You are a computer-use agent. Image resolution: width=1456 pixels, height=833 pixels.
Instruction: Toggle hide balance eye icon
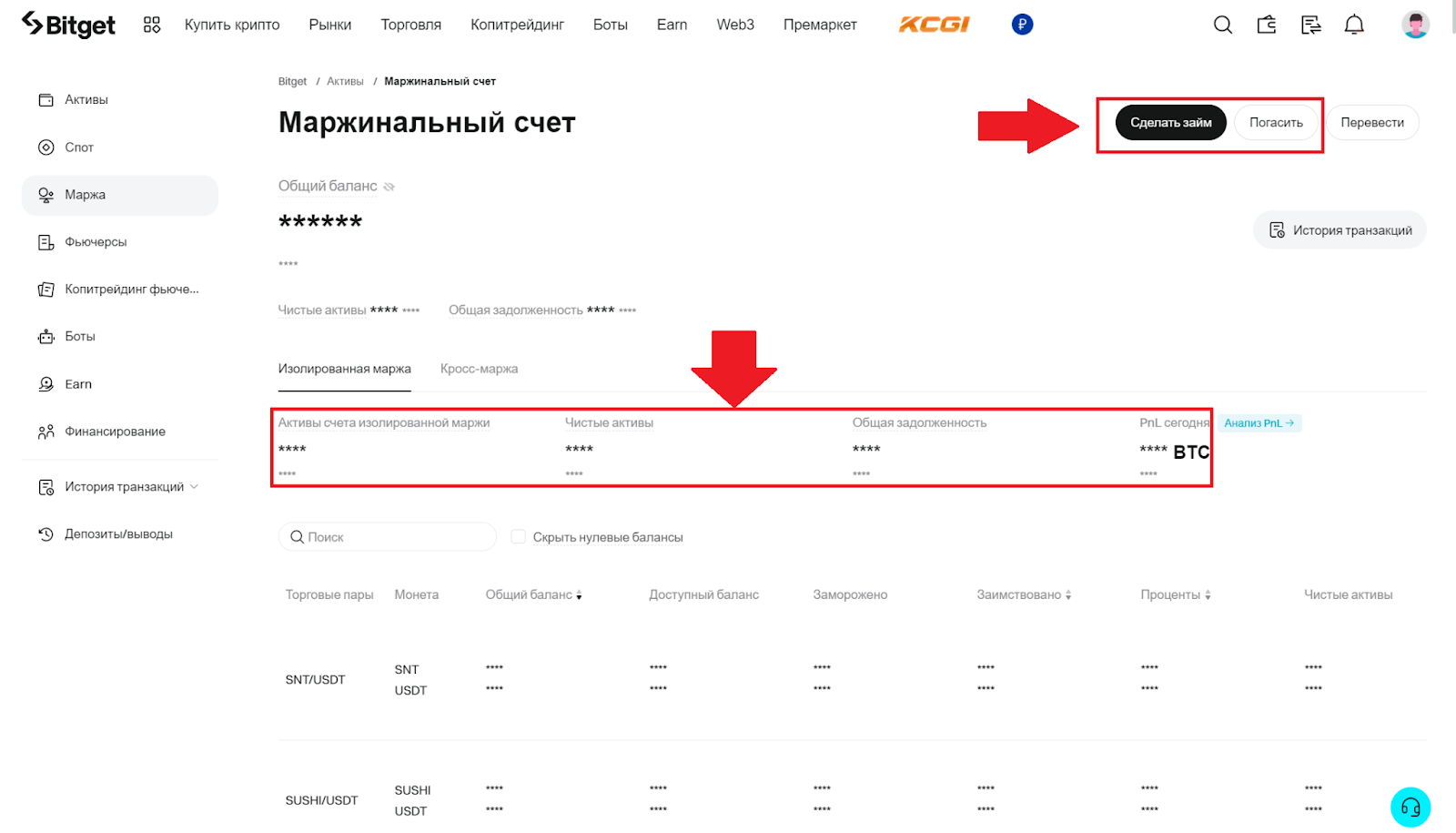click(389, 187)
